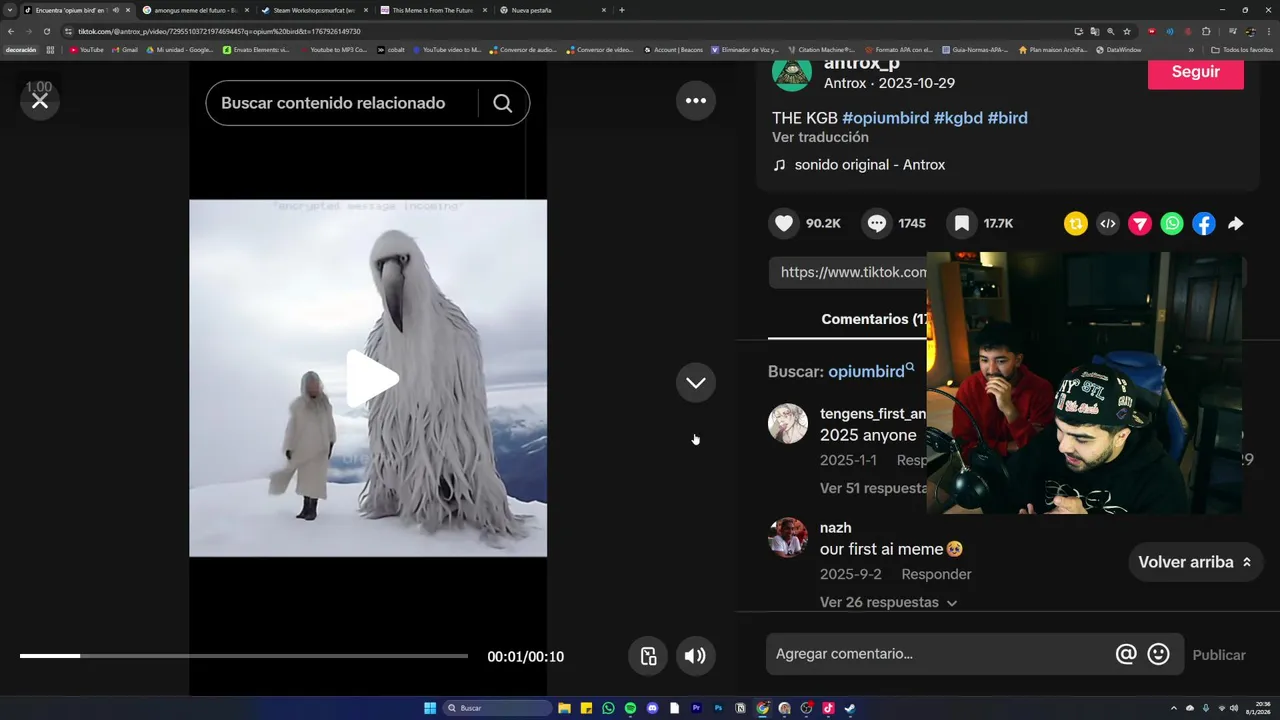Open the Comentarios tab
The height and width of the screenshot is (720, 1280).
click(876, 319)
